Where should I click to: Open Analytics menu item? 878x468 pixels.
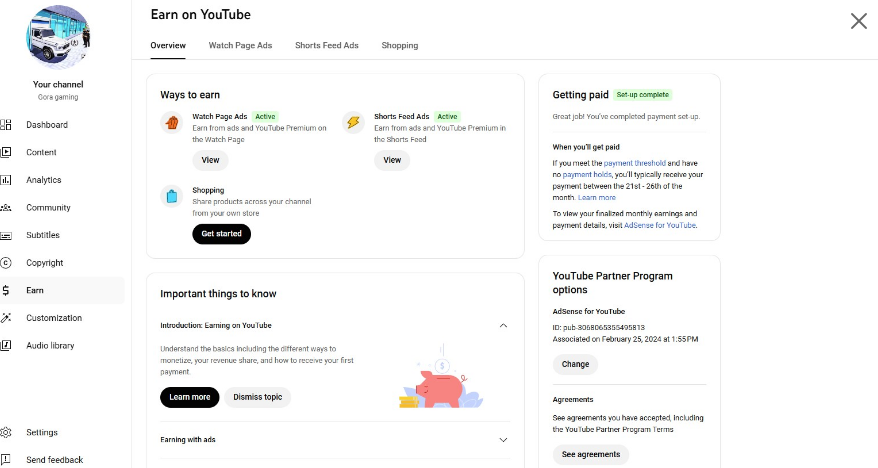point(44,180)
